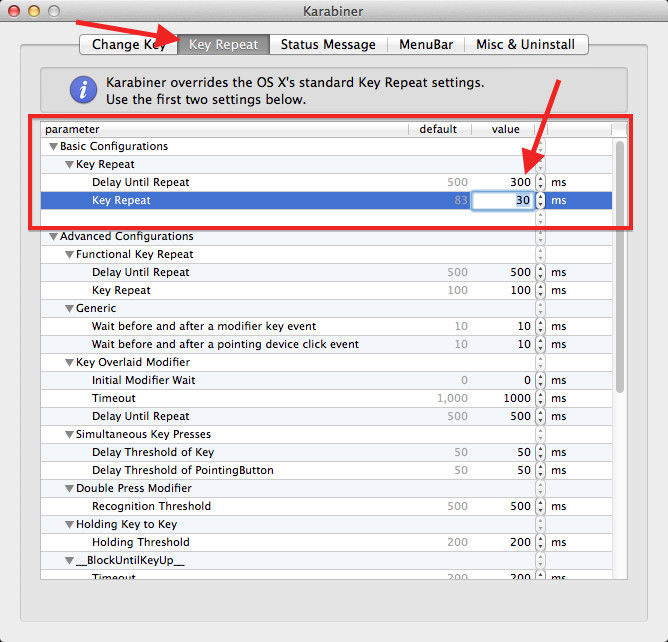Edit the Key Repeat value field showing 30
This screenshot has width=668, height=642.
click(x=503, y=200)
